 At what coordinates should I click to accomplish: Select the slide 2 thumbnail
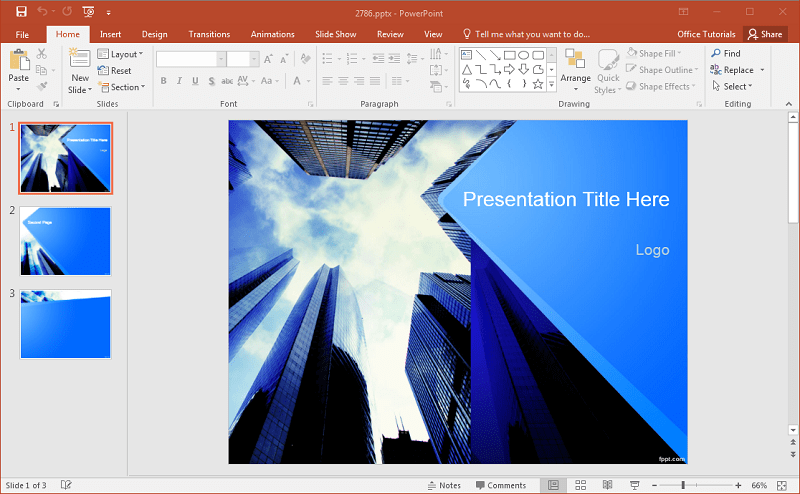65,241
